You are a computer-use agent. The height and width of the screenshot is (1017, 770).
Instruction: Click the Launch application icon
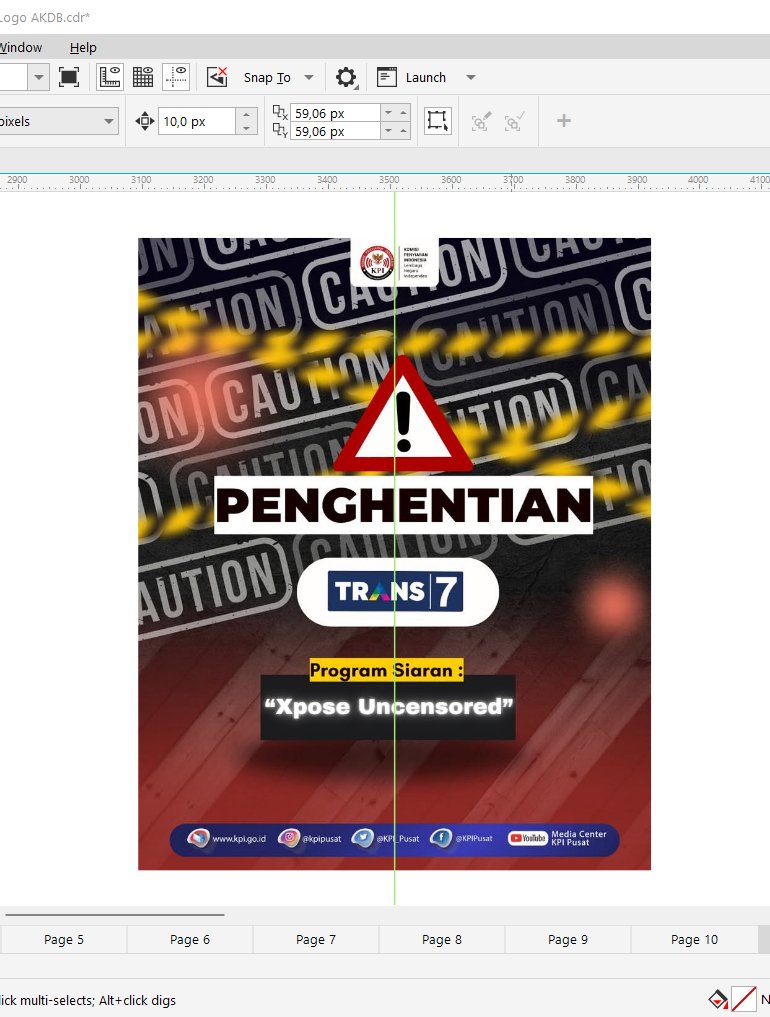pyautogui.click(x=387, y=77)
